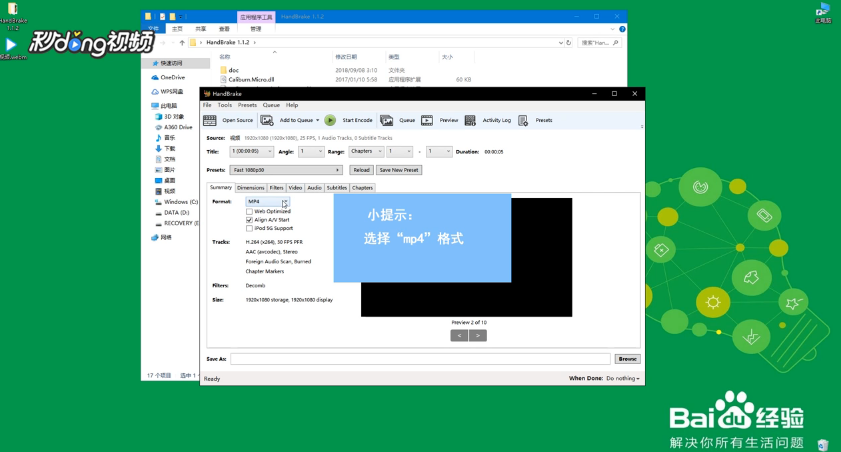This screenshot has height=452, width=841.
Task: Open the Format MP4 dropdown
Action: coord(267,202)
